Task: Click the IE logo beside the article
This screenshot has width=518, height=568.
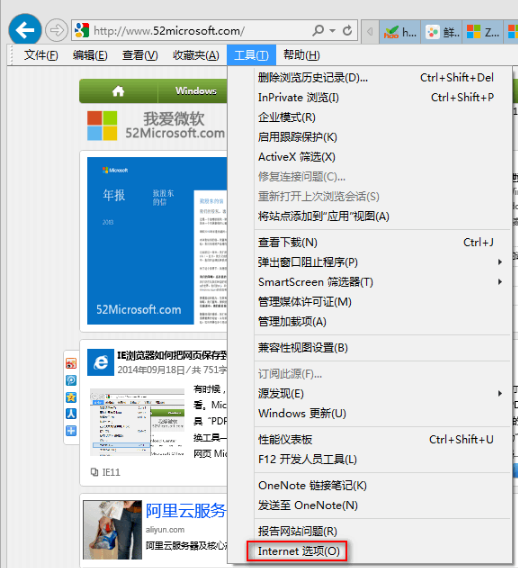Action: (101, 362)
